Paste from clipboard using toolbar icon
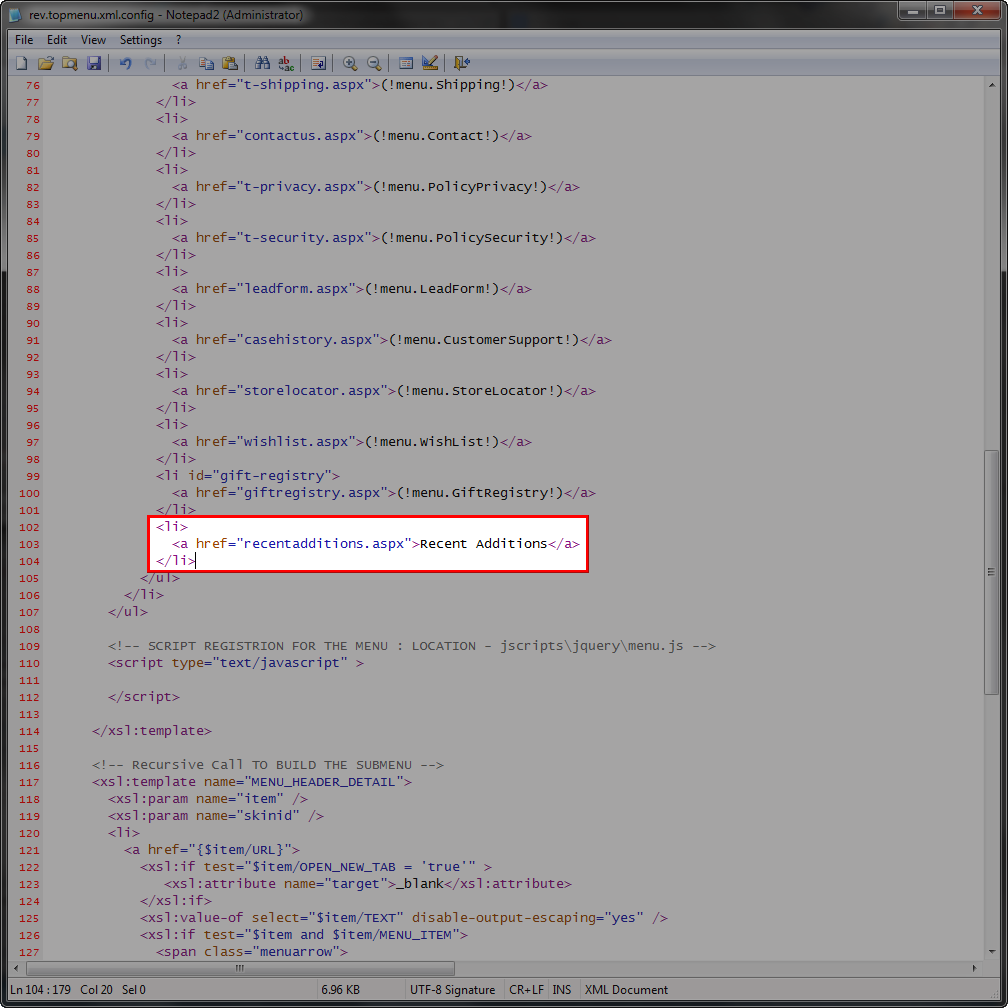 [x=230, y=63]
